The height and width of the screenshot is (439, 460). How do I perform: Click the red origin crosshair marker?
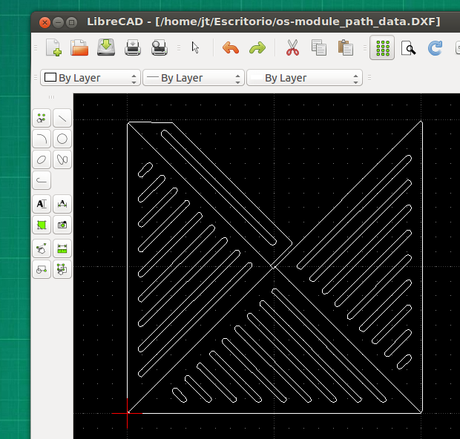pyautogui.click(x=127, y=413)
